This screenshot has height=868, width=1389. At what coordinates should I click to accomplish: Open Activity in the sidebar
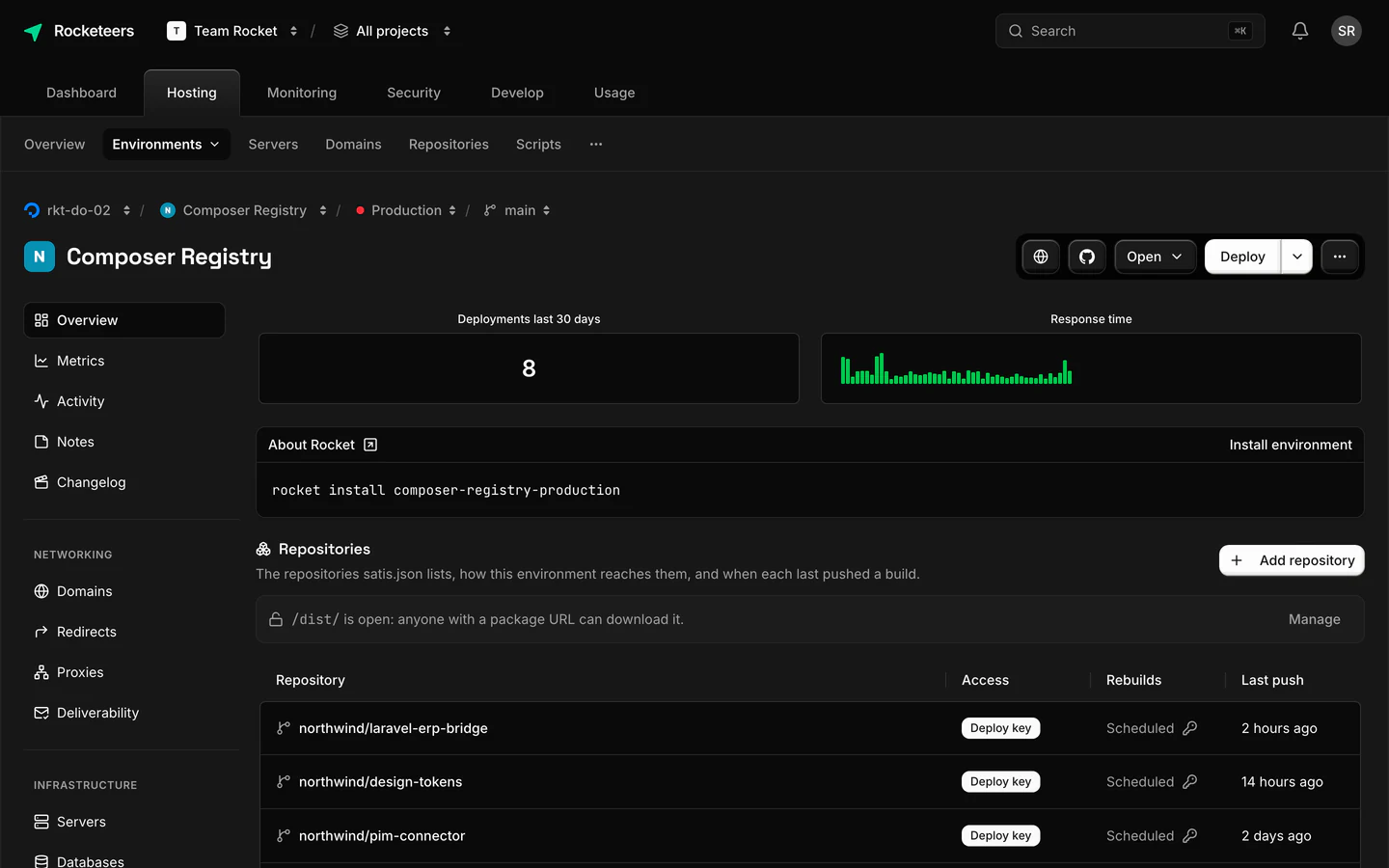(x=124, y=401)
